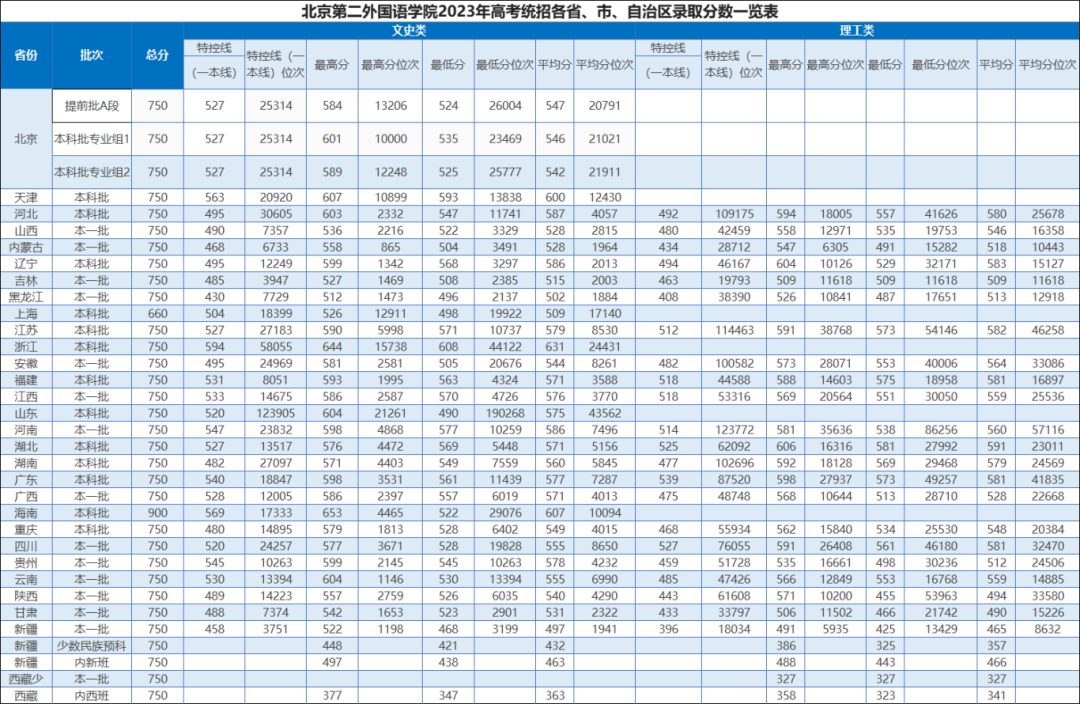Click the '山西' province cell
Screen dimensions: 1080x704
pos(26,230)
